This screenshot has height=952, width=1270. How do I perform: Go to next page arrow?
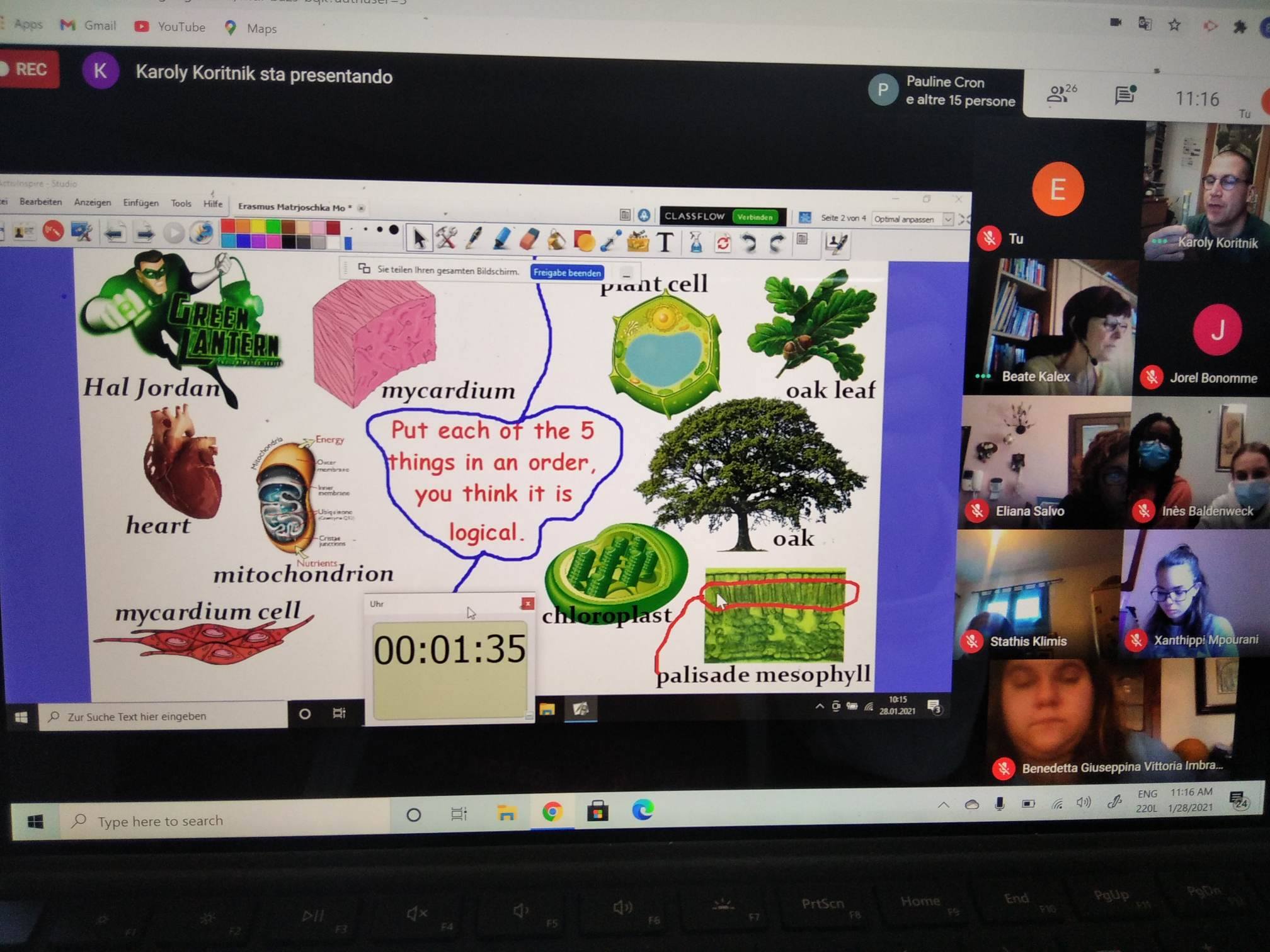(145, 234)
